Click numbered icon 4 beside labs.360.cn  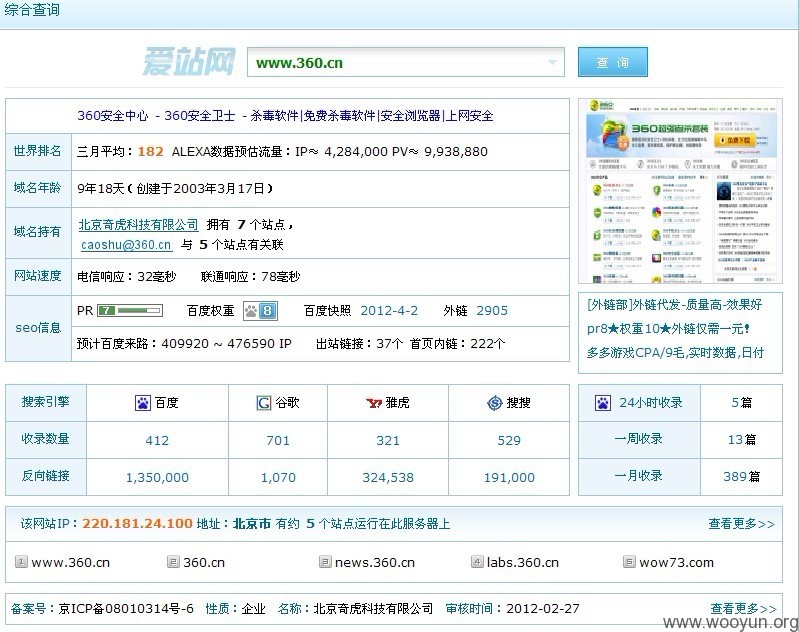(x=477, y=562)
